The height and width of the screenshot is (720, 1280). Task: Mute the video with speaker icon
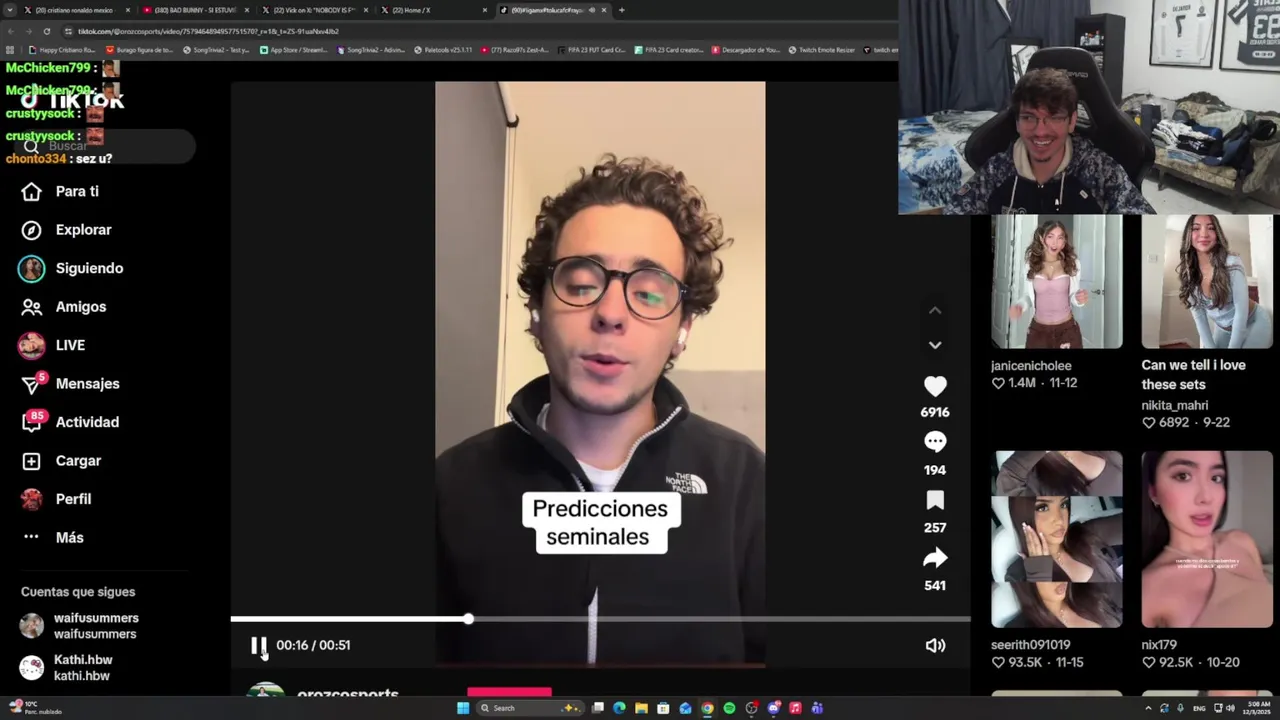(x=935, y=646)
